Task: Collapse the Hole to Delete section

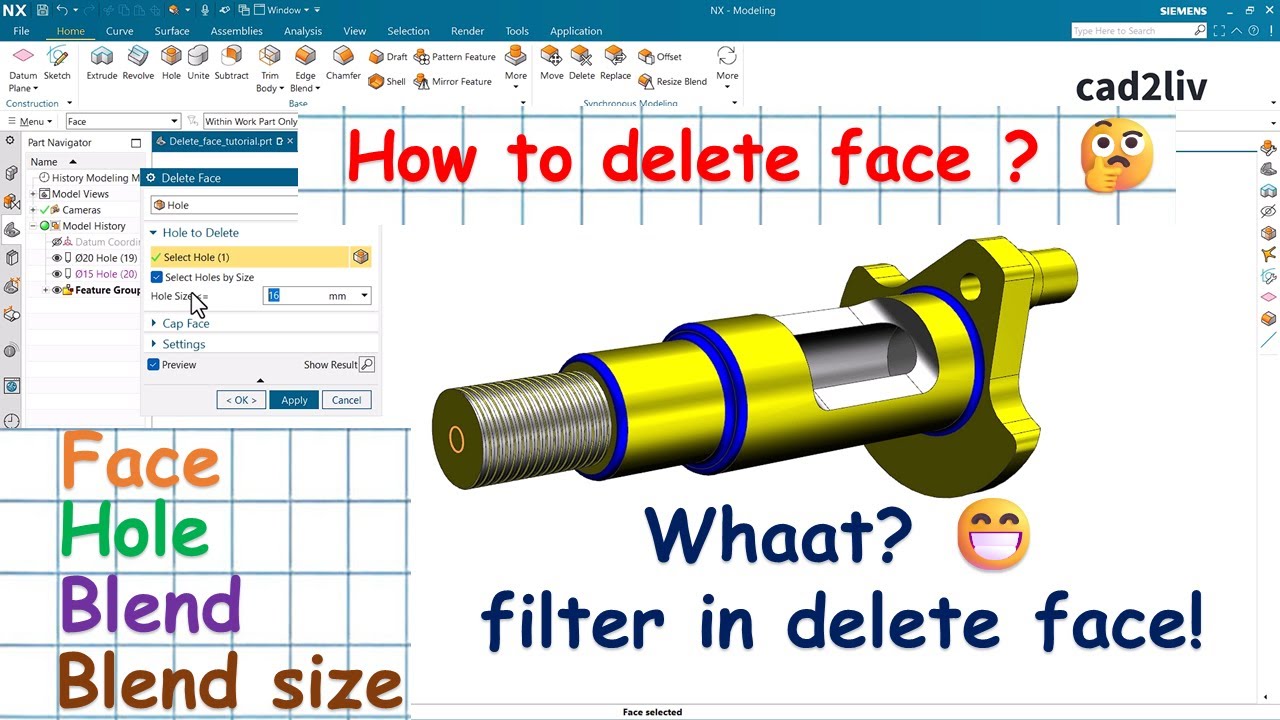Action: pos(153,233)
